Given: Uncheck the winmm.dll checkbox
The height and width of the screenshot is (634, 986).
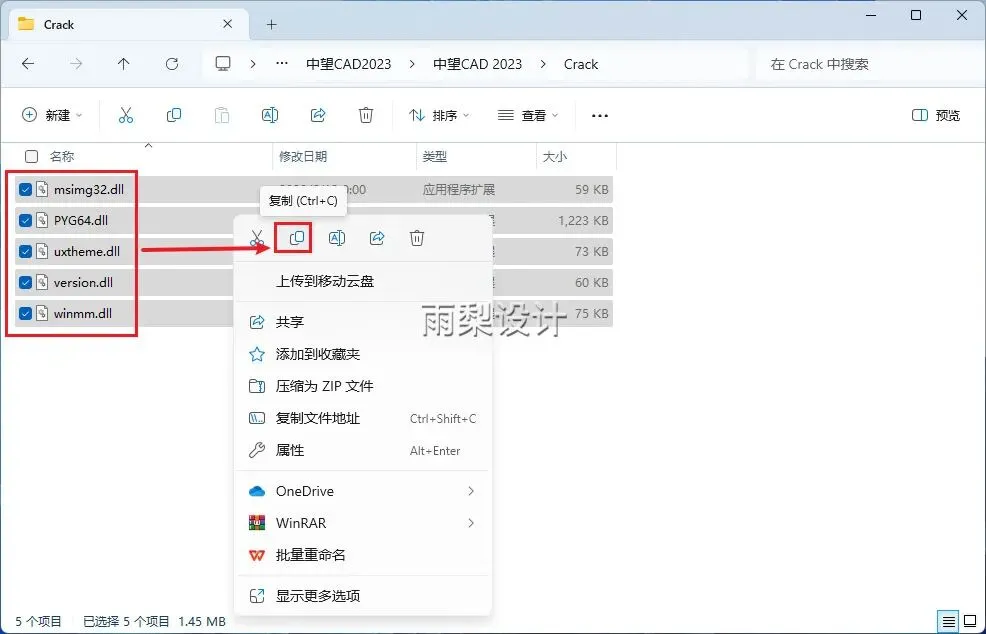Looking at the screenshot, I should click(x=25, y=313).
